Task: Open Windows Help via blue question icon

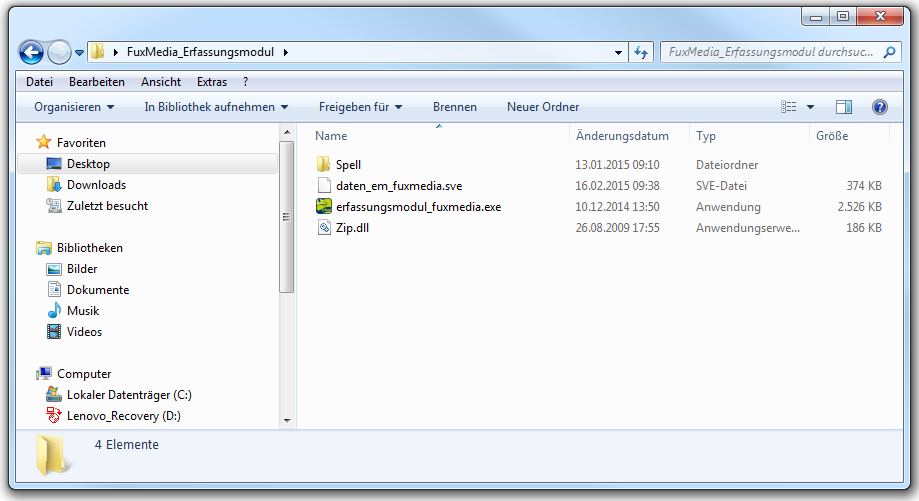Action: pyautogui.click(x=880, y=107)
